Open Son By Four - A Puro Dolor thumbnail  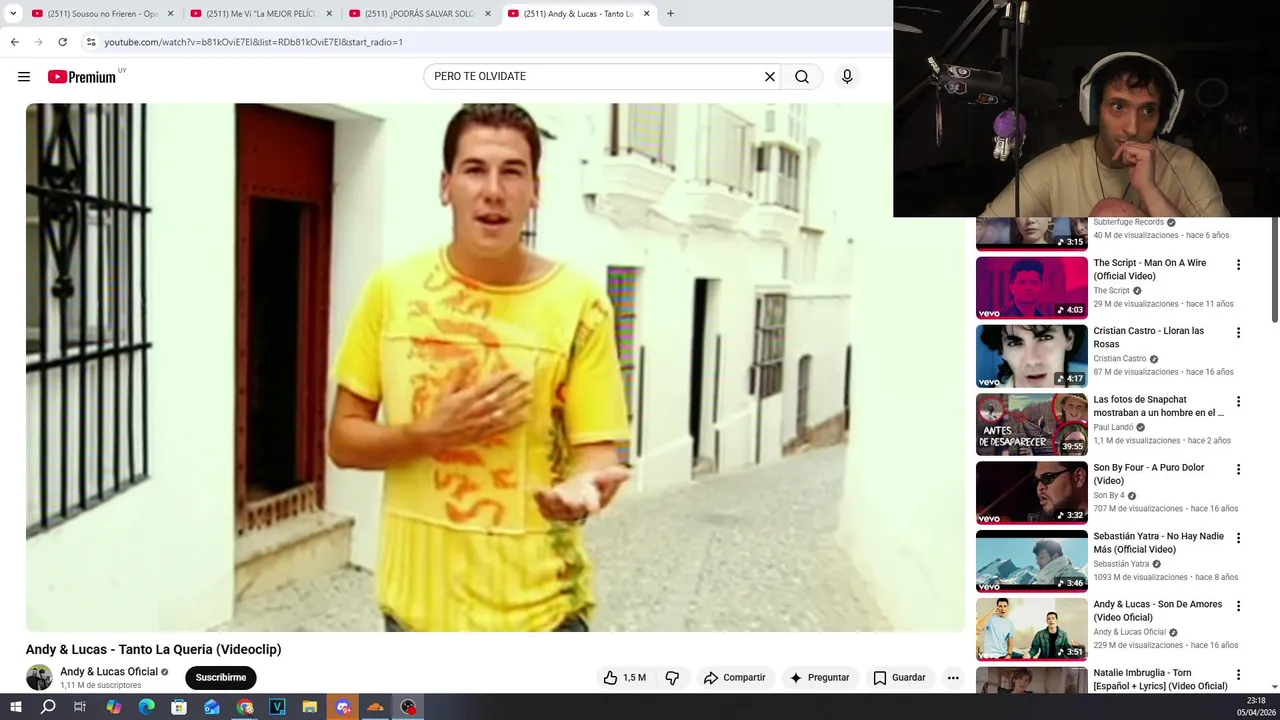[x=1031, y=493]
